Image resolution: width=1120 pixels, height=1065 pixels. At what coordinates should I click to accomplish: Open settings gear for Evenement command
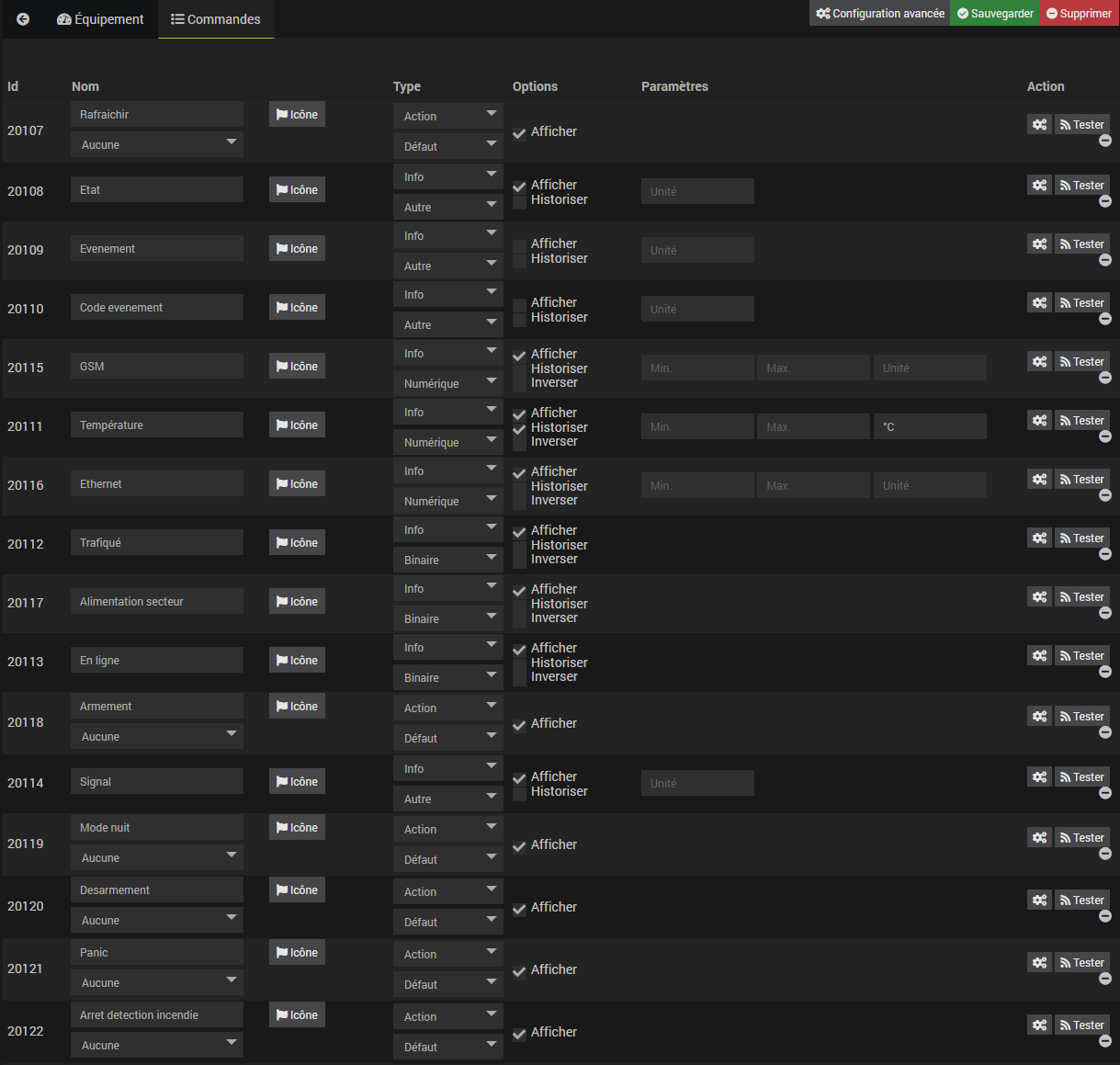pyautogui.click(x=1039, y=244)
